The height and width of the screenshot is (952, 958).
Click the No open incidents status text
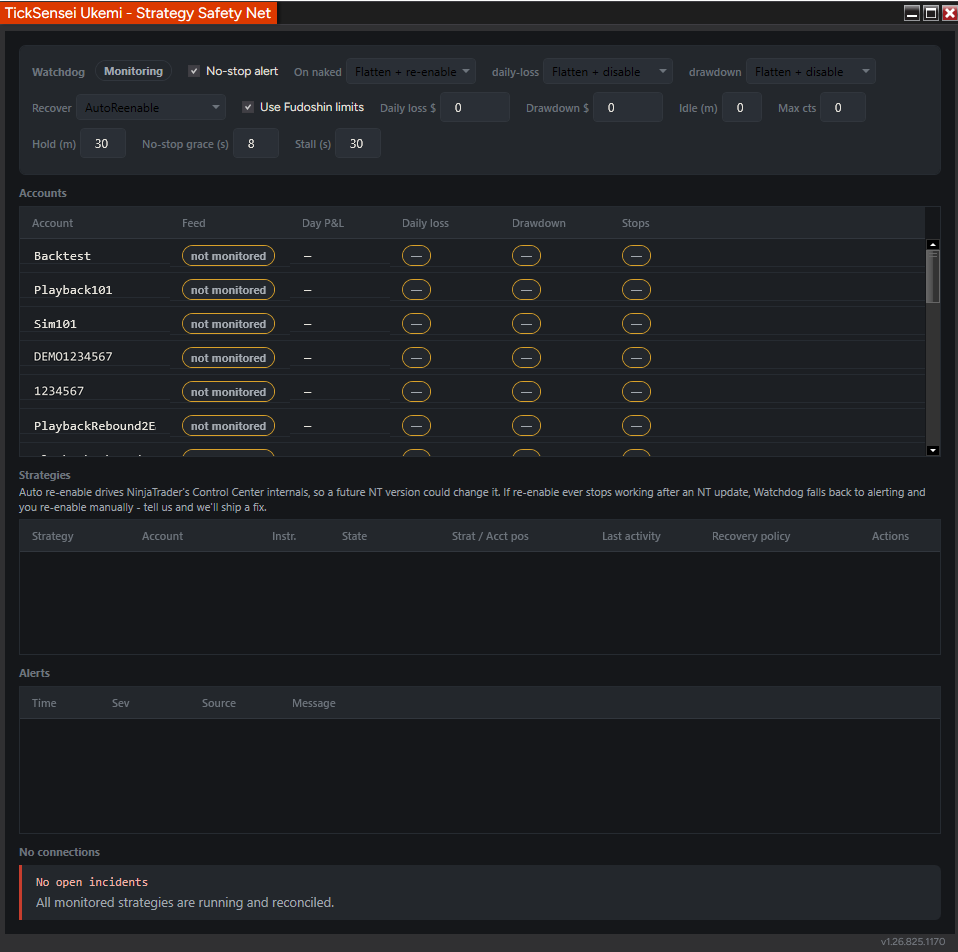click(x=92, y=882)
